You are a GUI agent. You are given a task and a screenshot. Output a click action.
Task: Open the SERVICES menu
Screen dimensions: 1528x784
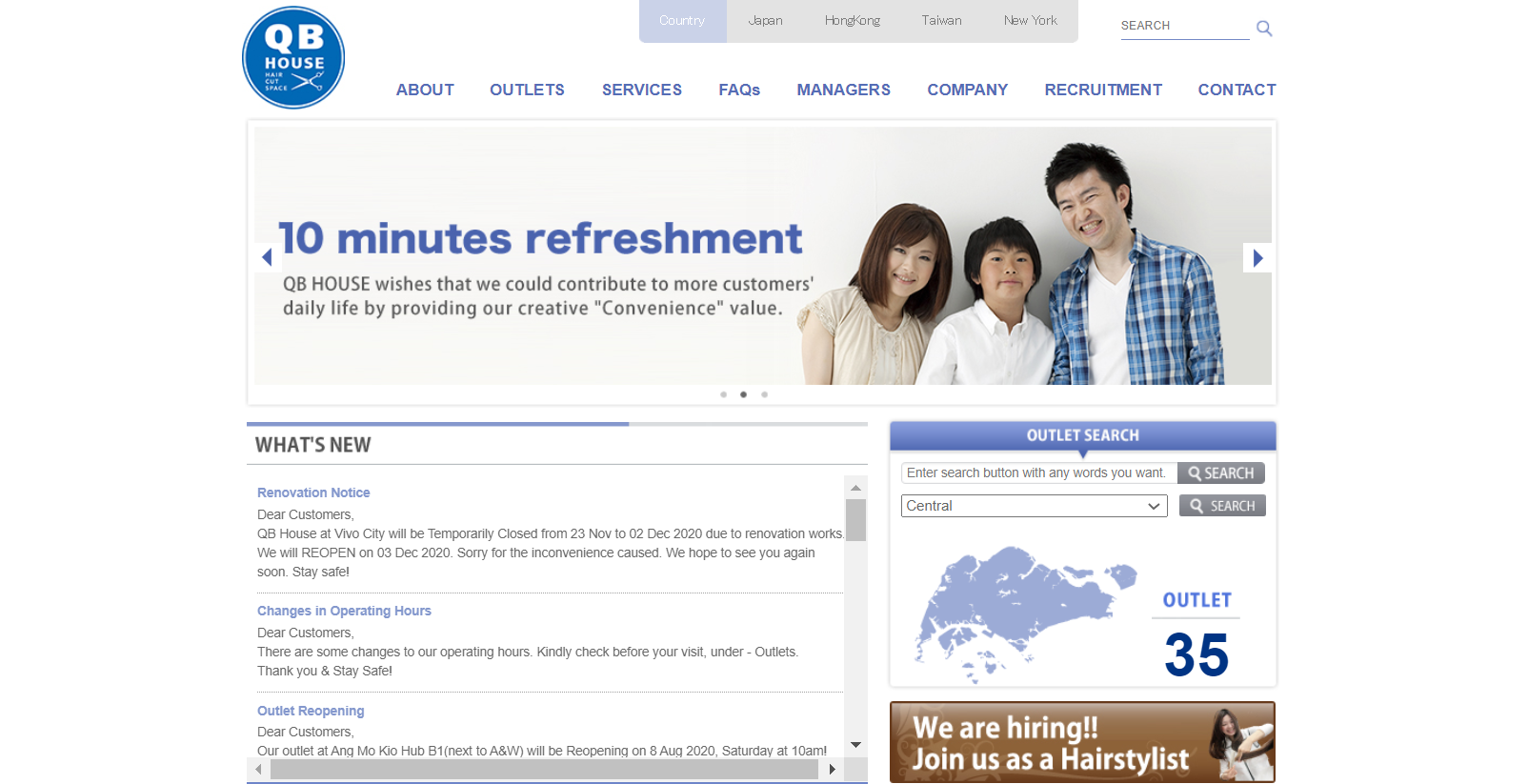click(642, 90)
